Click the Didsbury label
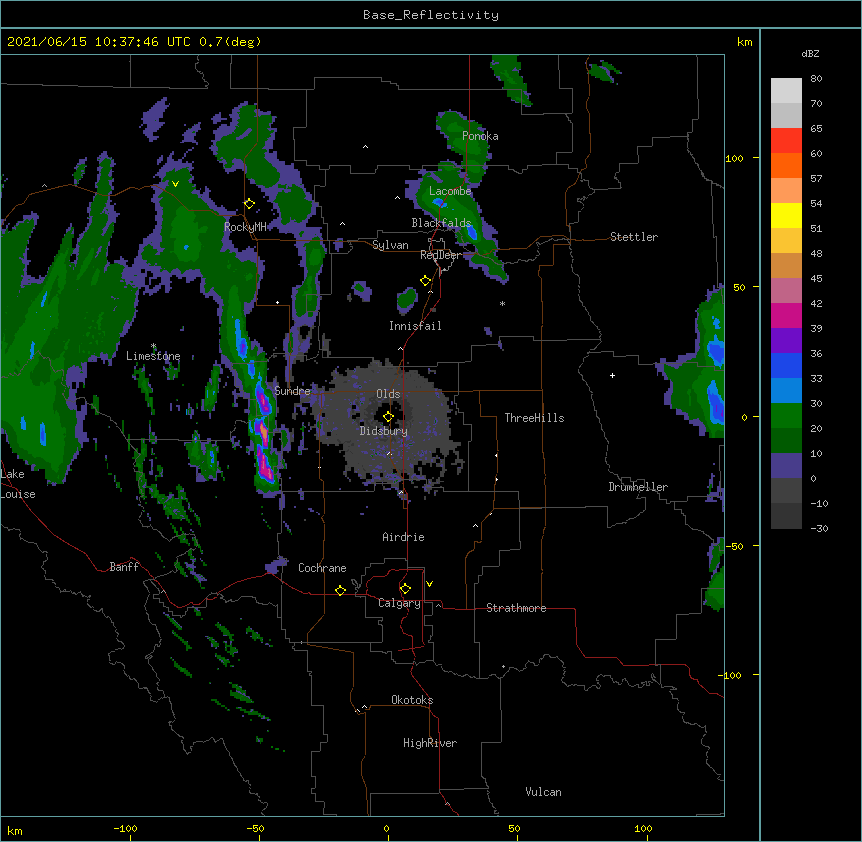862x842 pixels. click(x=384, y=431)
